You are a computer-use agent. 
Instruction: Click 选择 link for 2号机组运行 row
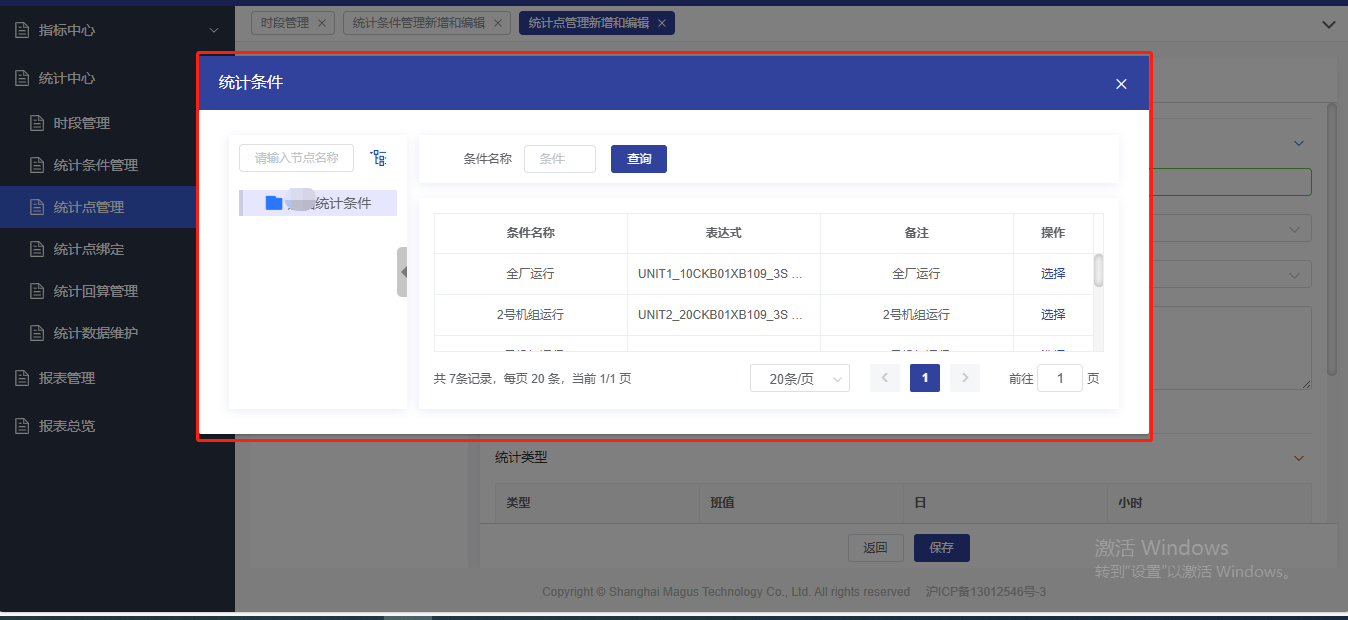click(x=1053, y=314)
